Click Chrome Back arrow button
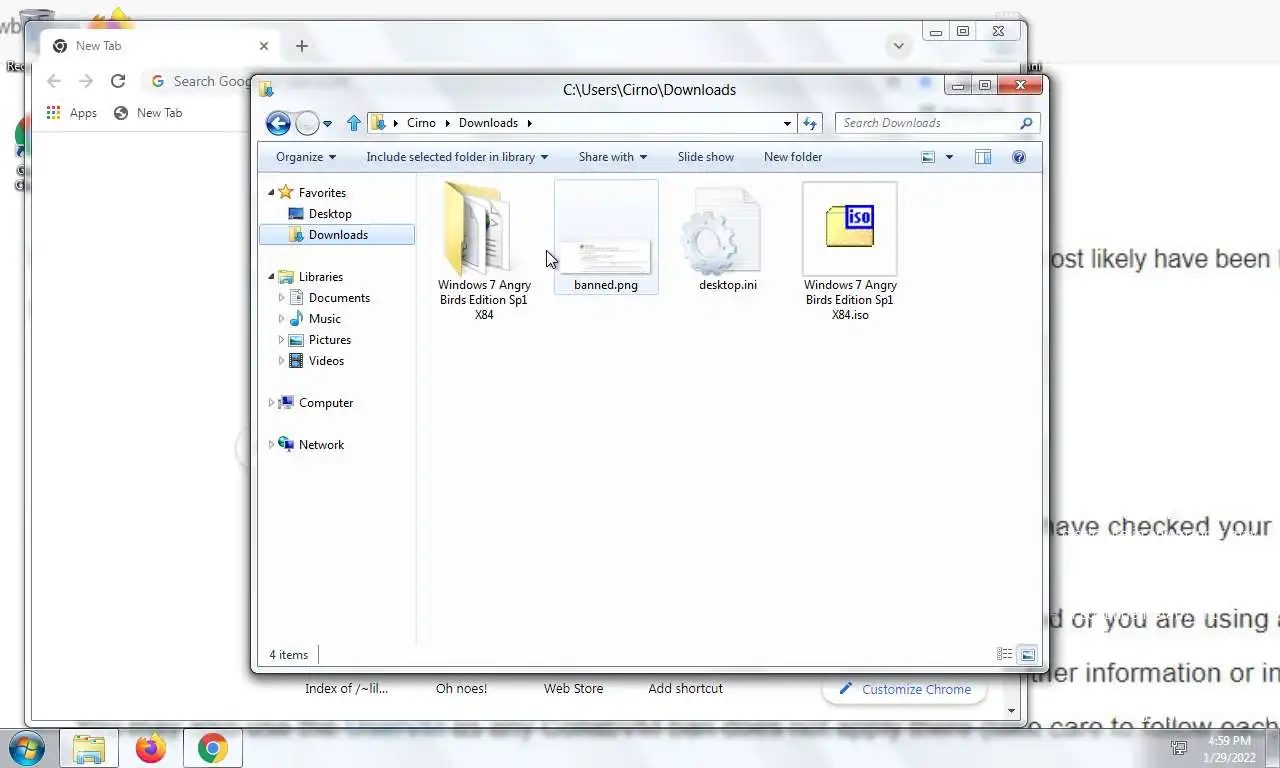Screen dimensions: 1280x768 [x=54, y=81]
